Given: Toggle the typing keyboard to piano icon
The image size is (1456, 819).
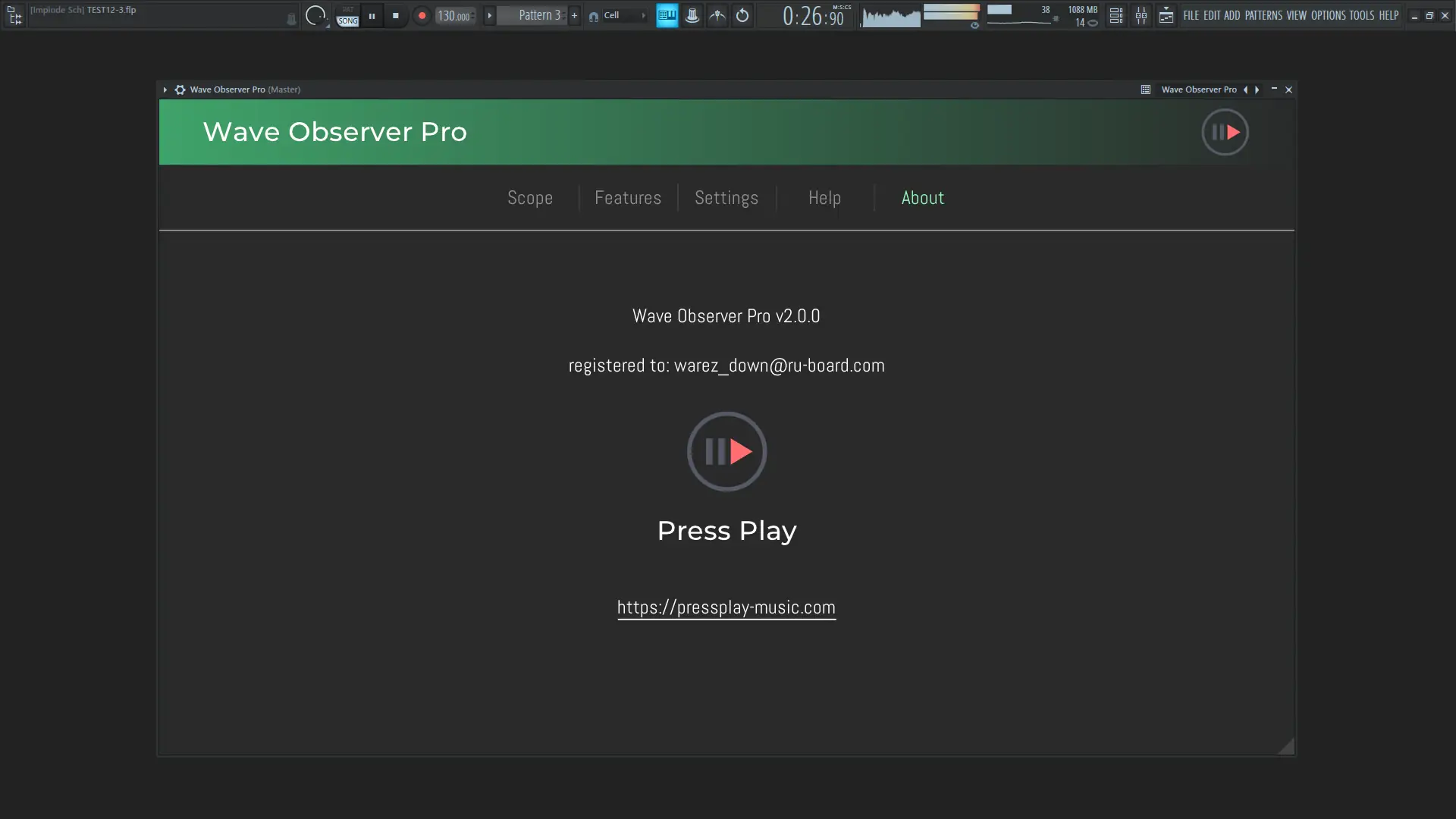Looking at the screenshot, I should (x=667, y=15).
